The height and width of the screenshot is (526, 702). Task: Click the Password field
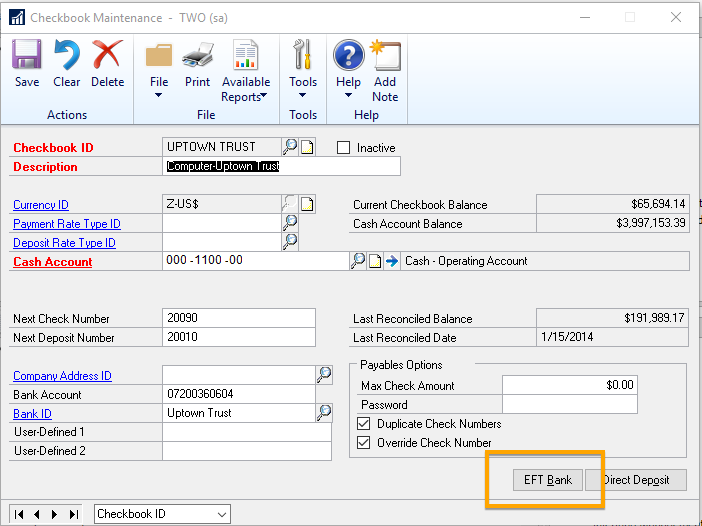click(569, 404)
